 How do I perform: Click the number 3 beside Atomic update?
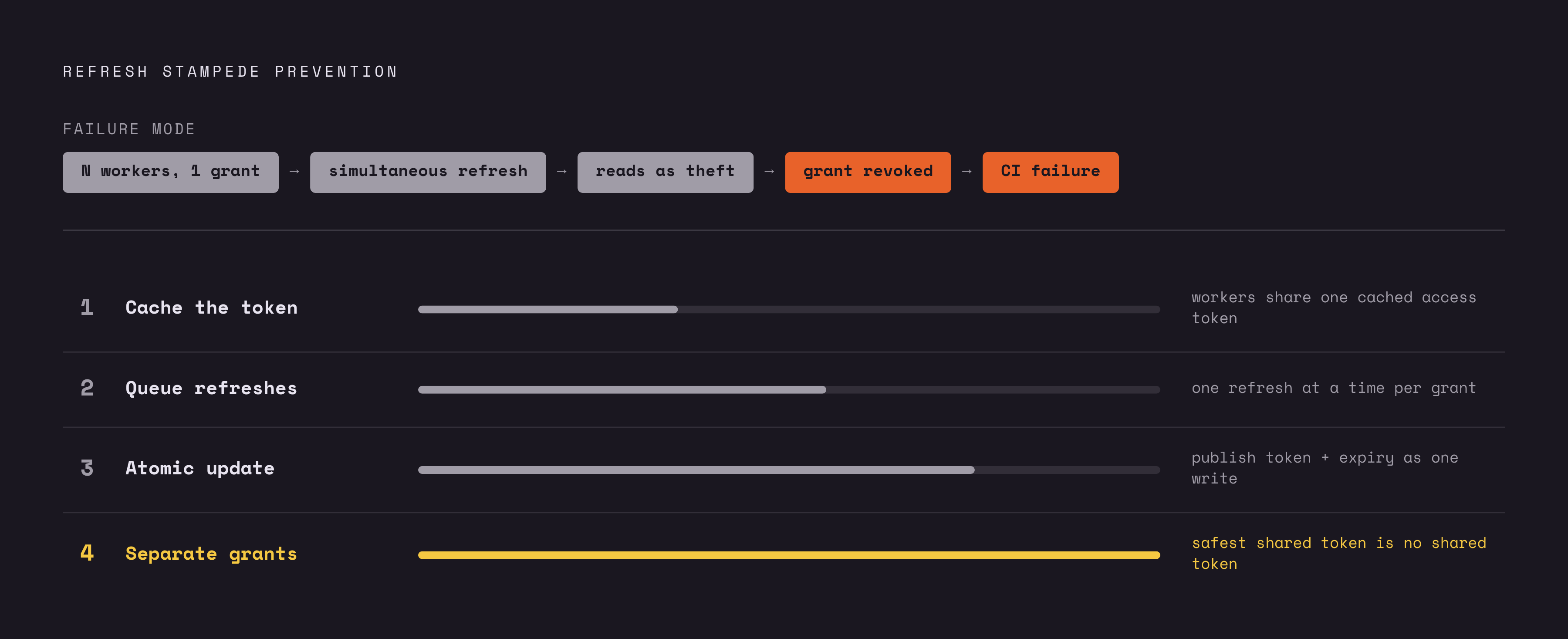coord(87,468)
